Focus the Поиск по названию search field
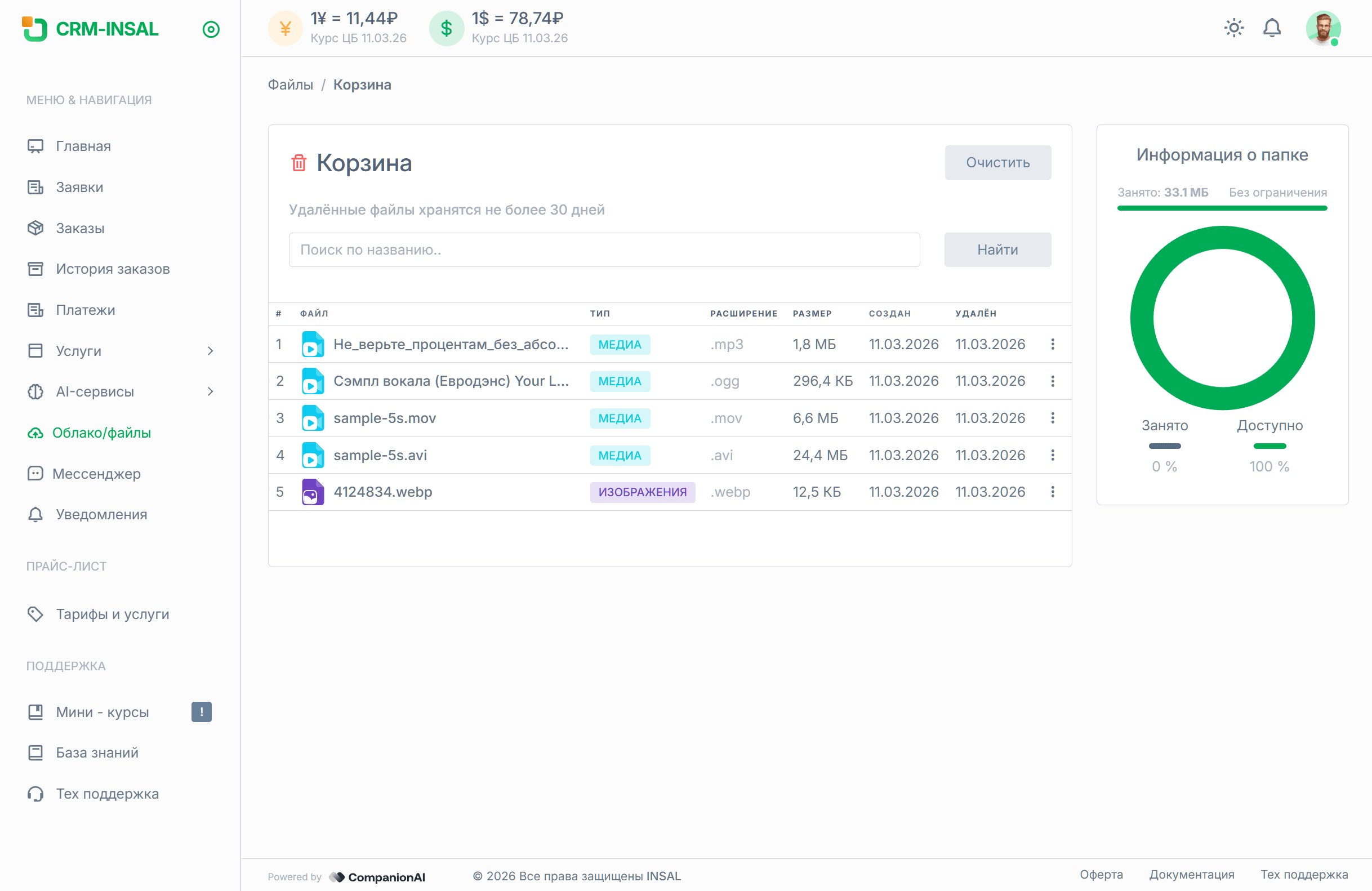The image size is (1372, 891). click(604, 250)
